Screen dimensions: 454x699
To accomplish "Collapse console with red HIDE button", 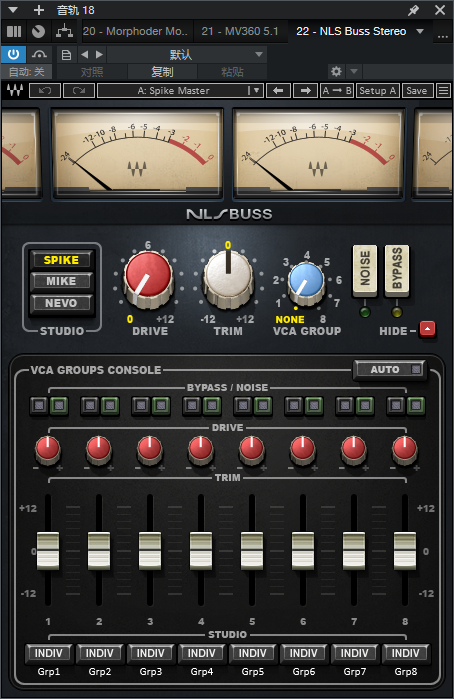I will point(427,329).
